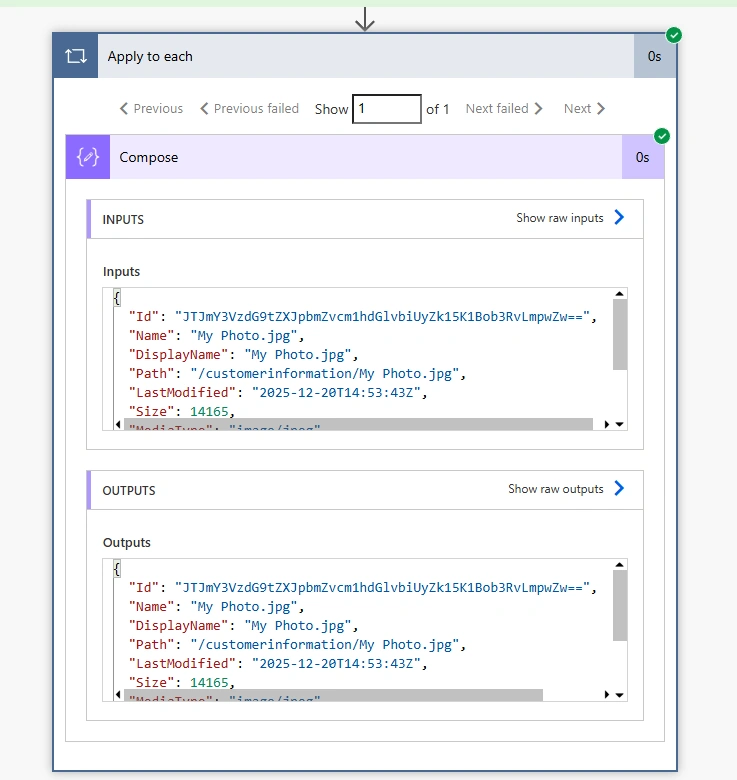Collapse the Compose action header
The height and width of the screenshot is (780, 737).
coord(366,157)
